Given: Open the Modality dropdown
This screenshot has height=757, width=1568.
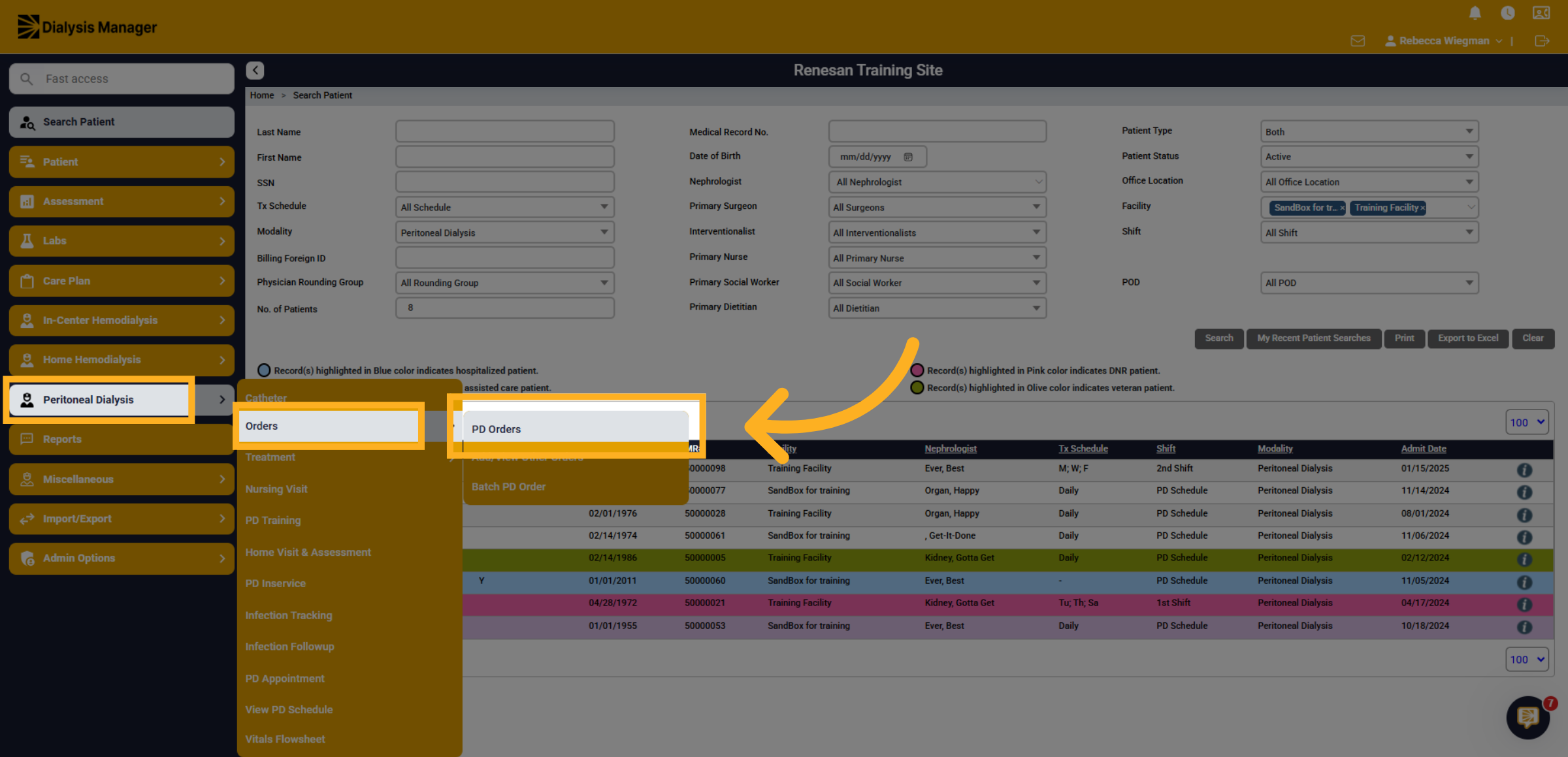Looking at the screenshot, I should 504,233.
